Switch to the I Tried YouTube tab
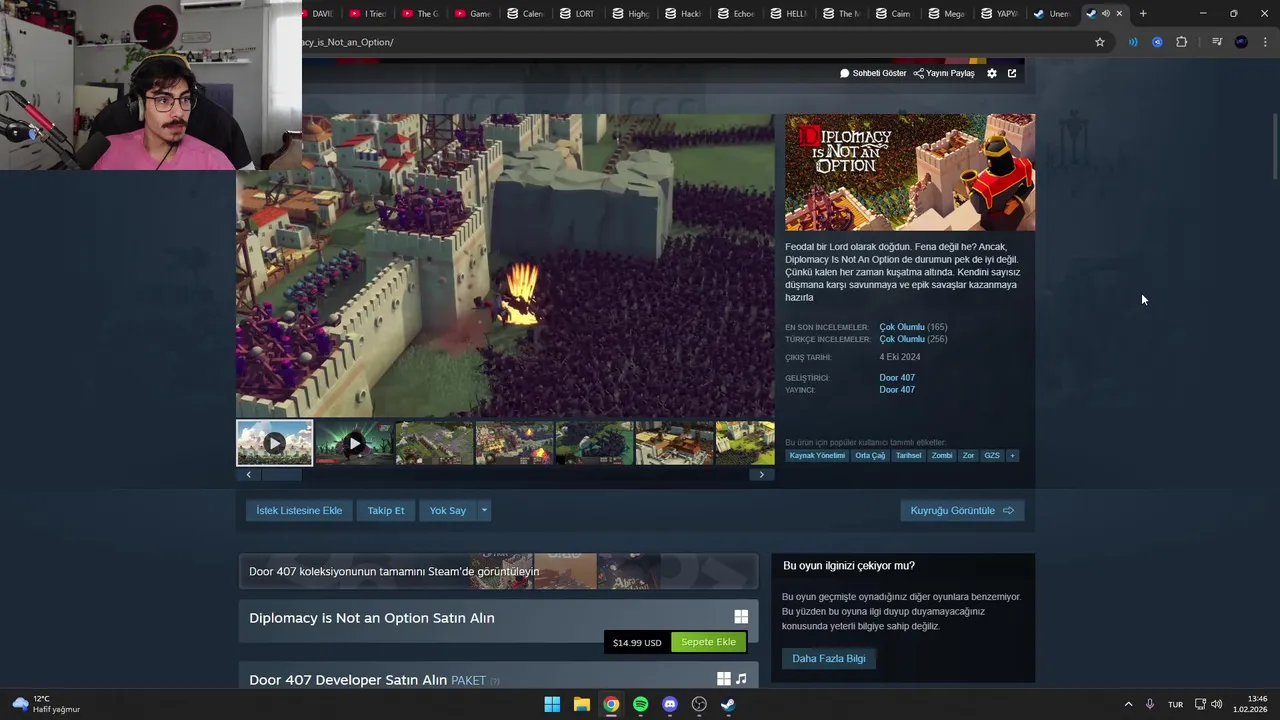 [x=368, y=14]
